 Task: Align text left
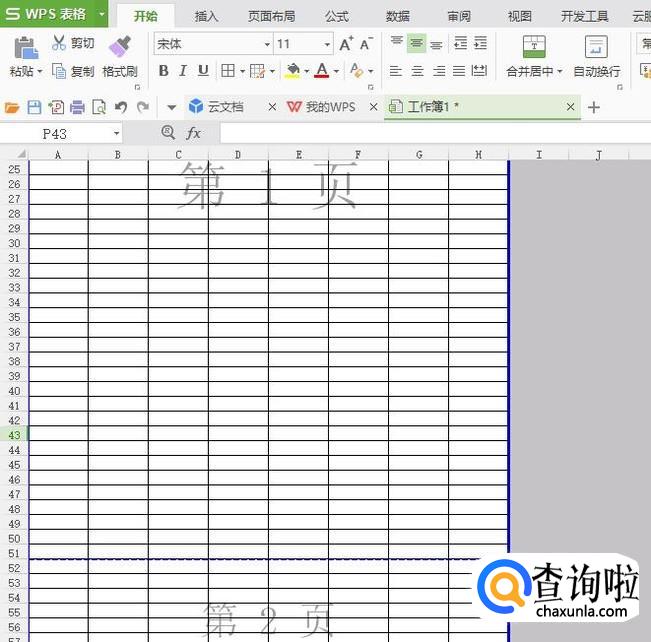pyautogui.click(x=396, y=71)
